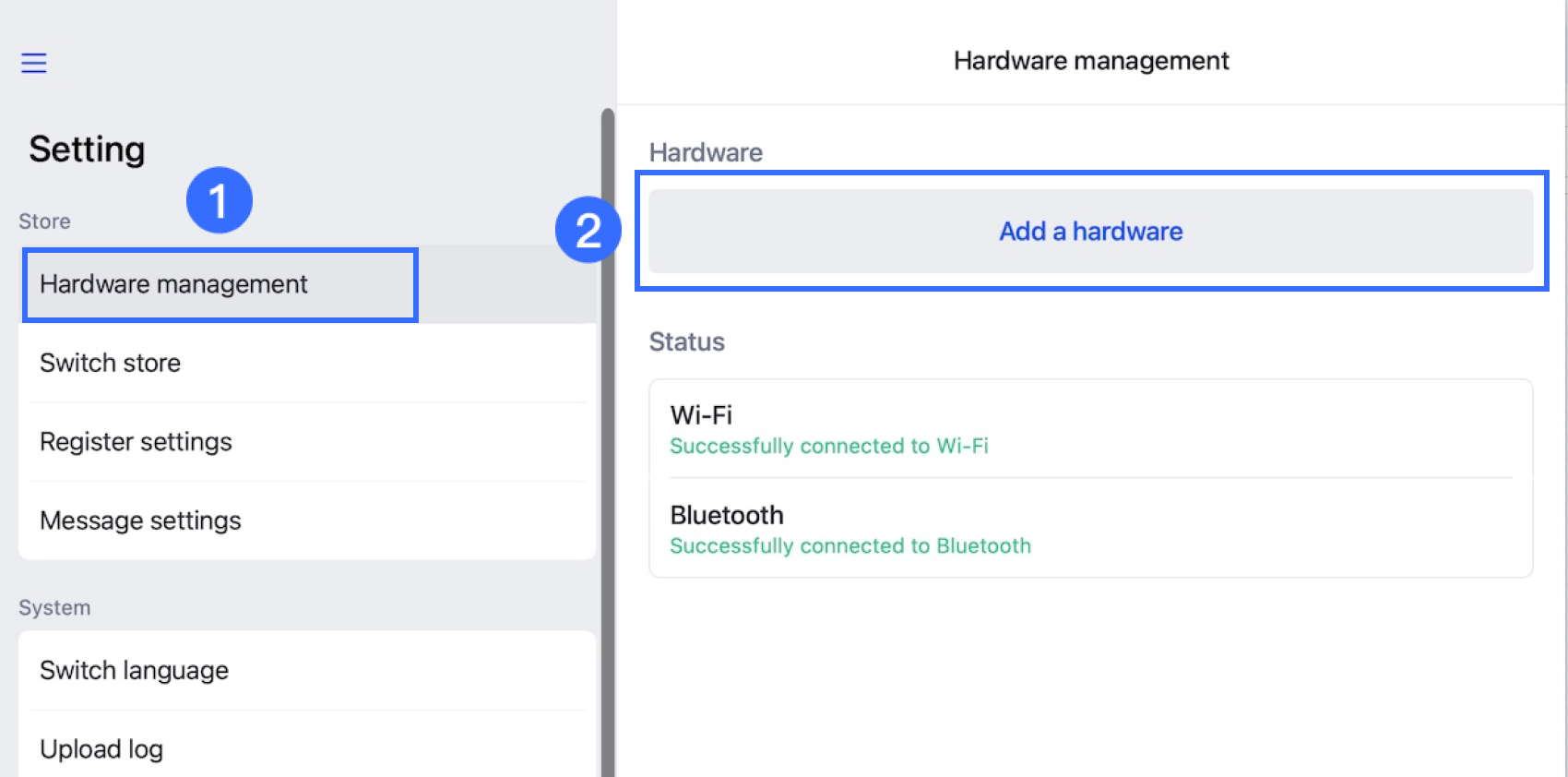Open the hamburger menu icon

click(x=34, y=63)
